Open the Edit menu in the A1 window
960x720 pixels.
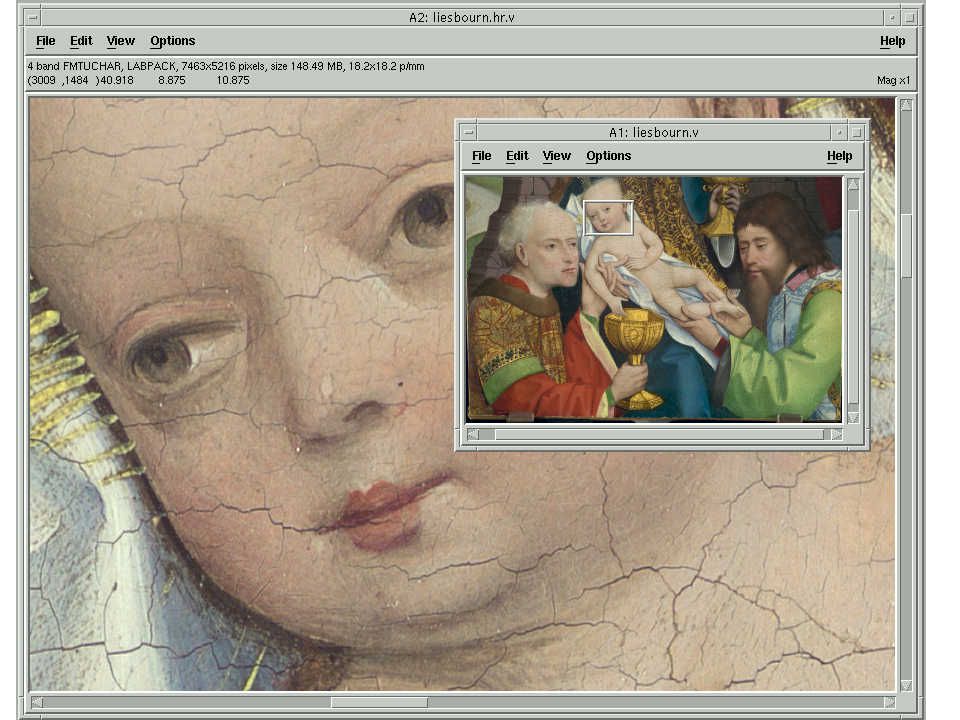click(517, 156)
